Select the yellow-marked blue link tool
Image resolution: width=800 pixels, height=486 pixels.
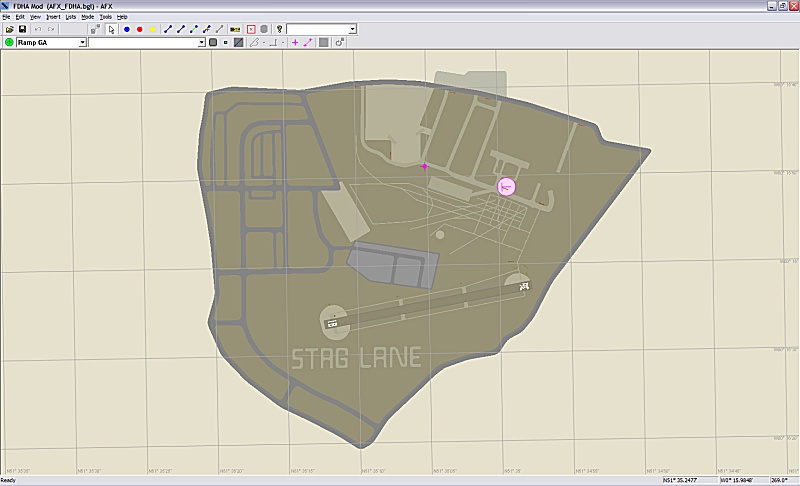[207, 30]
